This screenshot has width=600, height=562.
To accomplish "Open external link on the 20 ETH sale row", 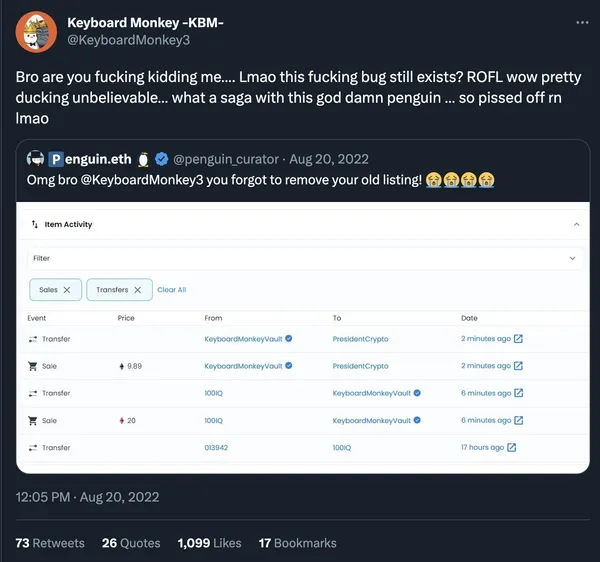I will [518, 420].
